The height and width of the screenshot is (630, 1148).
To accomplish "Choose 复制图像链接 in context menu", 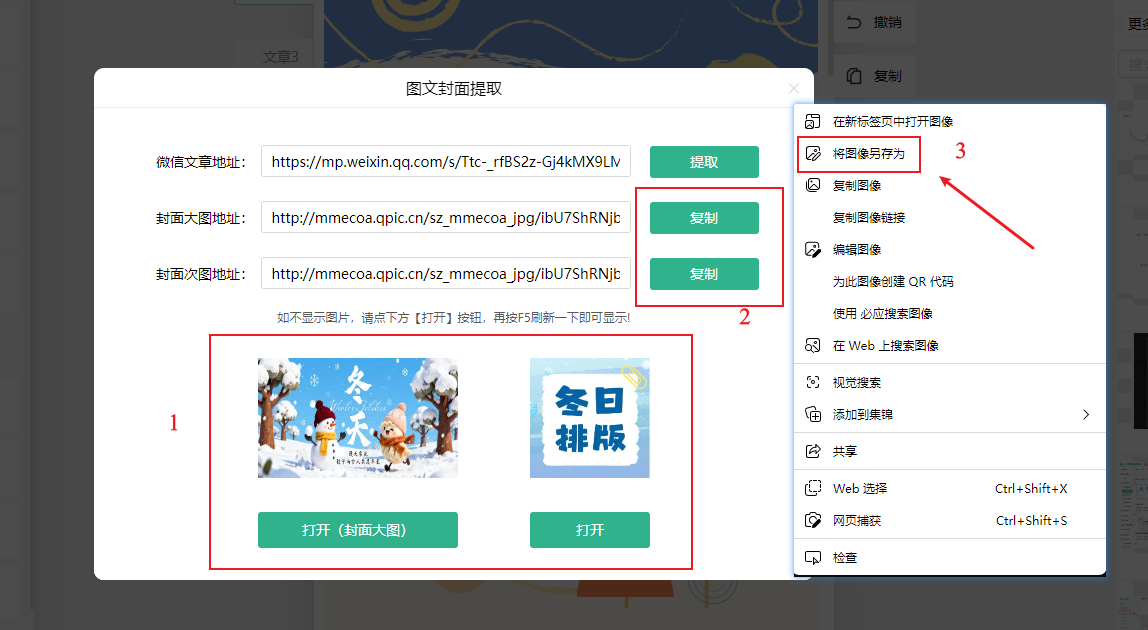I will tap(868, 217).
